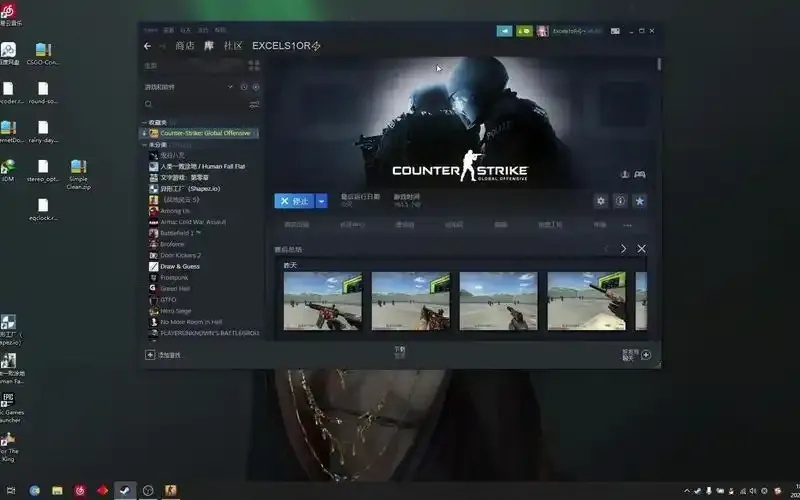
Task: Click the Steam icon in the taskbar
Action: (x=125, y=490)
